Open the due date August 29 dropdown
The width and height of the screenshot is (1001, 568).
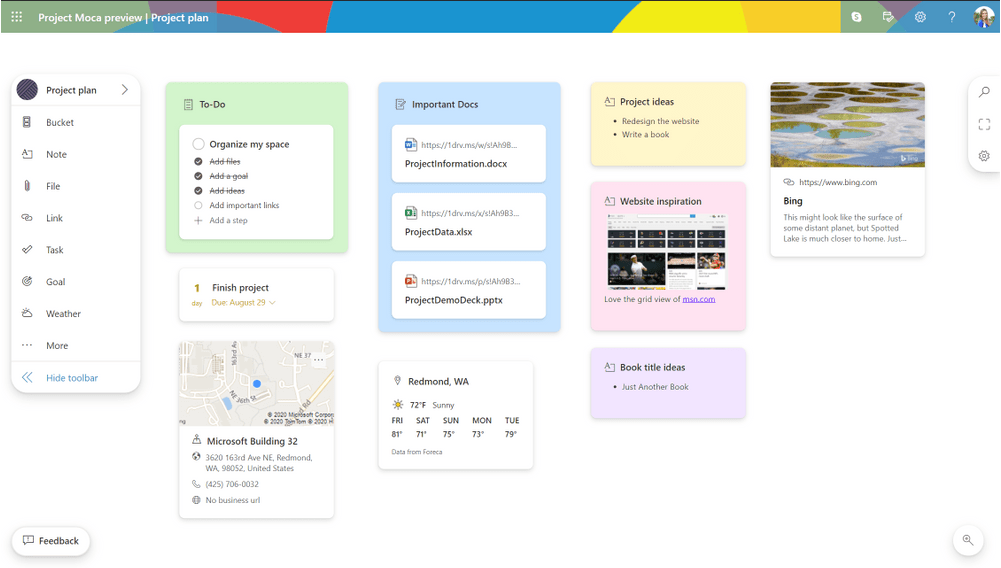[272, 302]
